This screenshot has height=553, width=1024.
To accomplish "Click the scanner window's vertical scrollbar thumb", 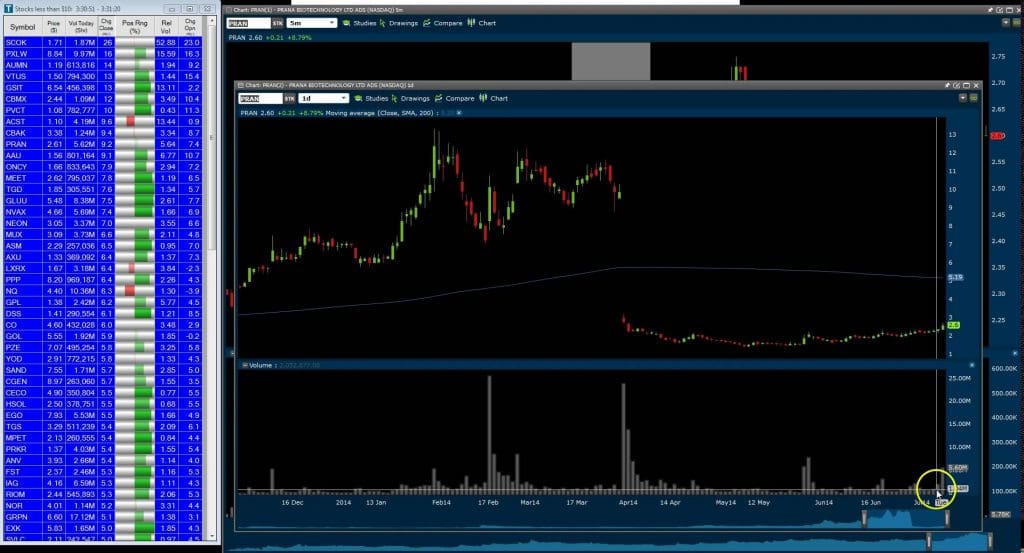I will pos(211,138).
